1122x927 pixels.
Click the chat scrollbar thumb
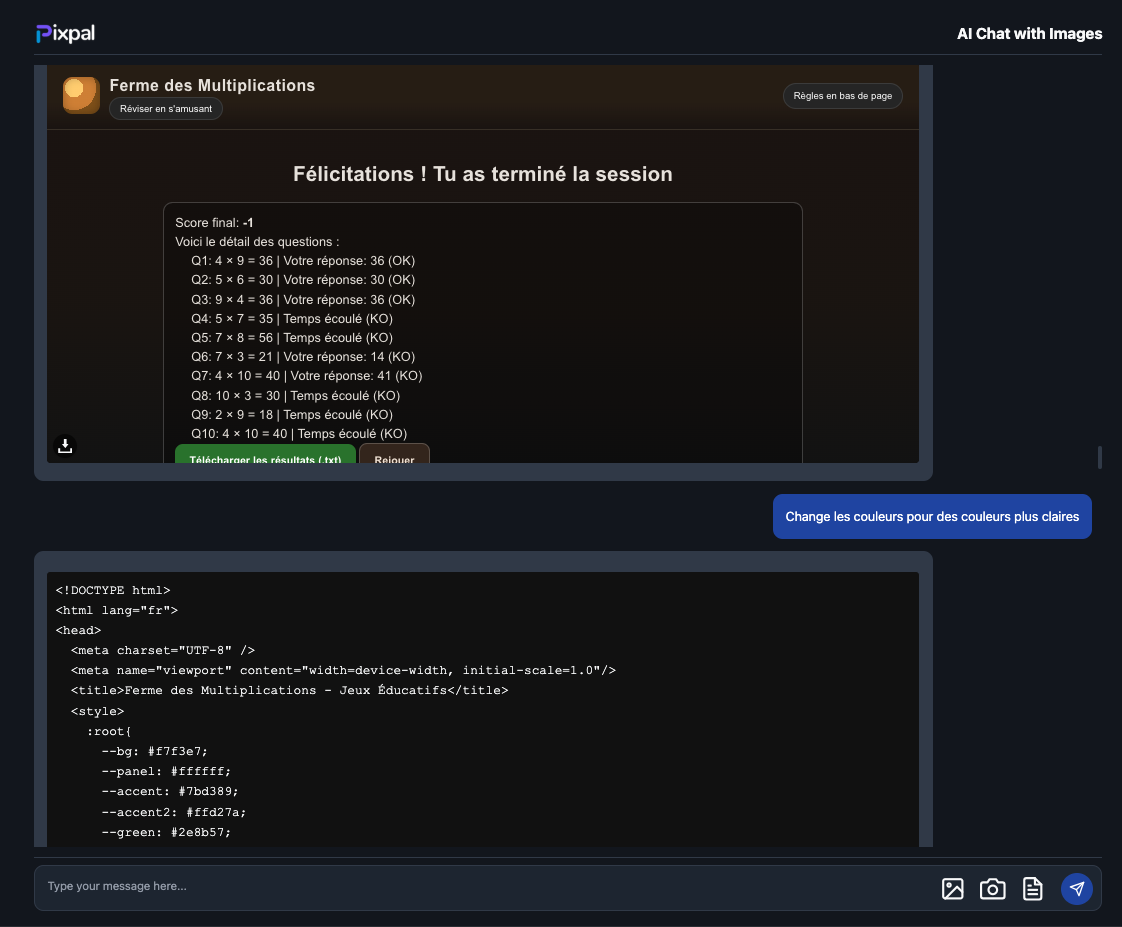coord(1100,457)
